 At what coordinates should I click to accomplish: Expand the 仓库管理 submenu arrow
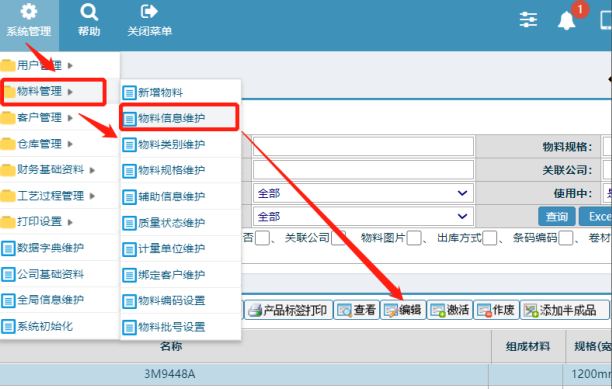(70, 144)
